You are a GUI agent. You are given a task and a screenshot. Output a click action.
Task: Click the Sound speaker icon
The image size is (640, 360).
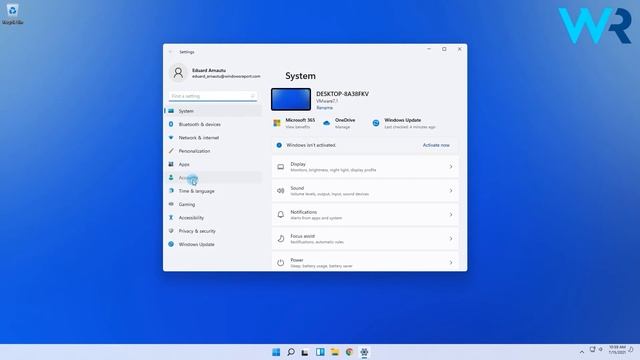281,191
